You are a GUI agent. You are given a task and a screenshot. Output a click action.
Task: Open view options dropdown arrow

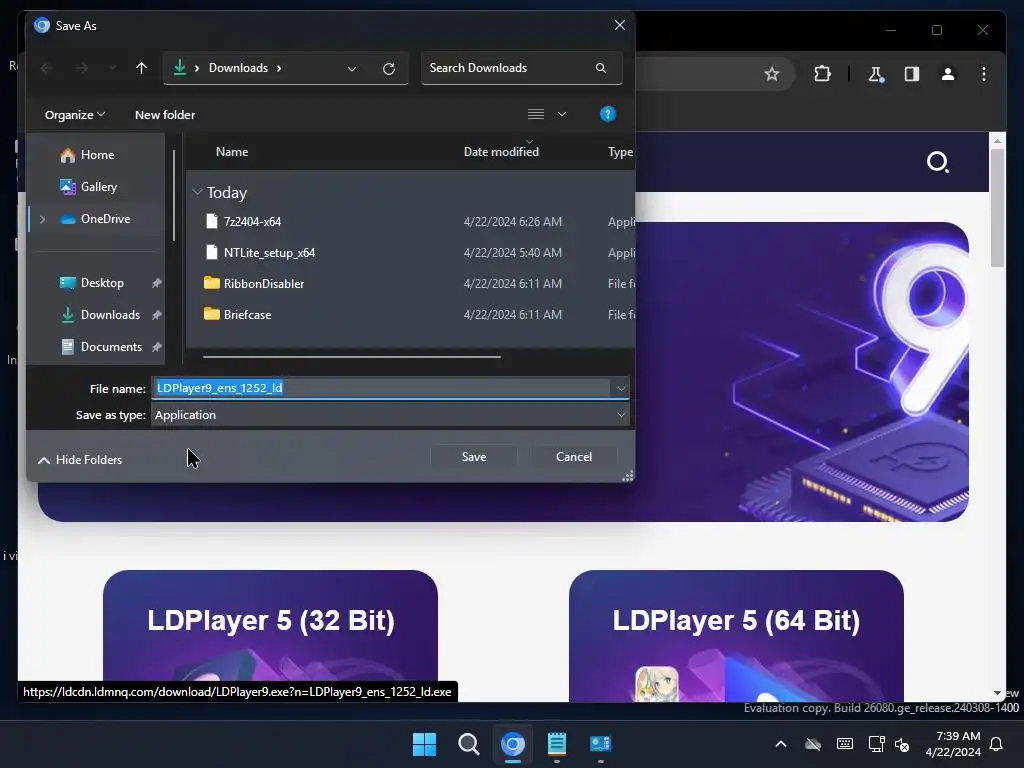click(x=562, y=114)
